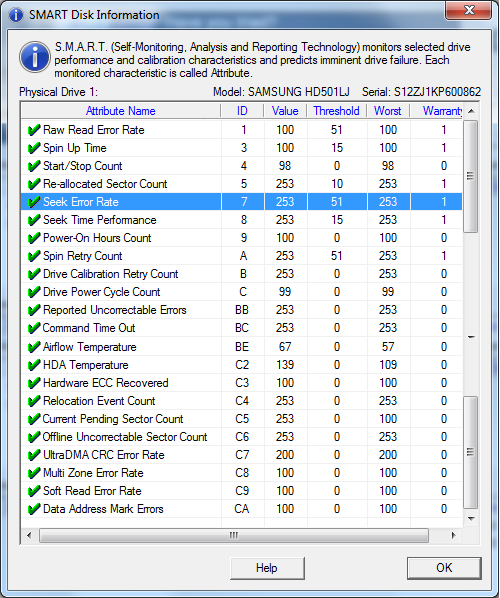Confirm the dialog with OK
Viewport: 500px width, 598px height.
444,568
